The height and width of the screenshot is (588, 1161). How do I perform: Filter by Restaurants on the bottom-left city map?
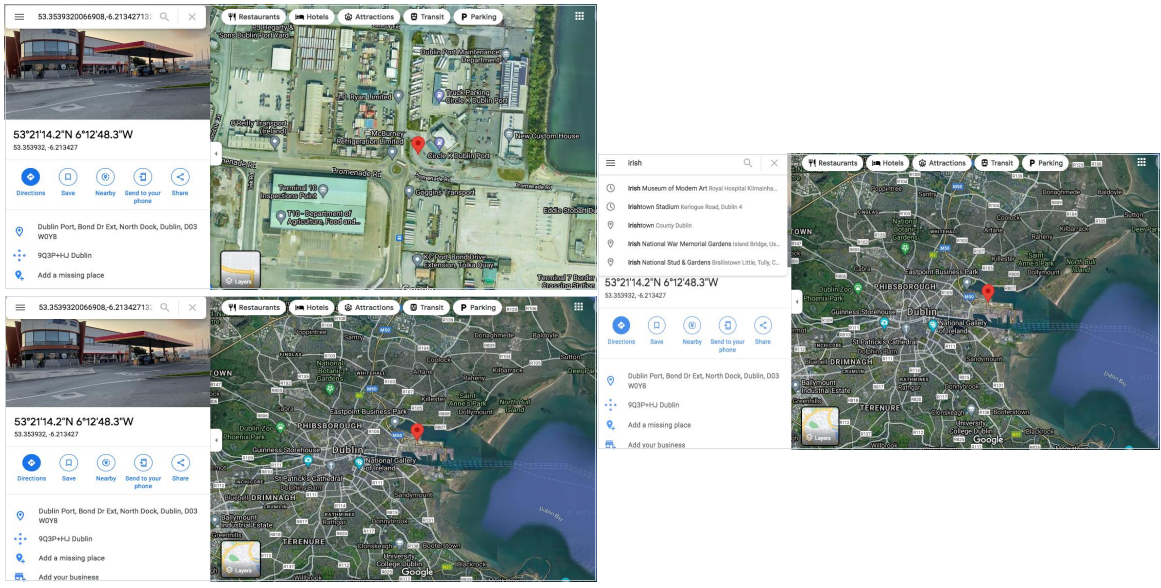coord(253,307)
